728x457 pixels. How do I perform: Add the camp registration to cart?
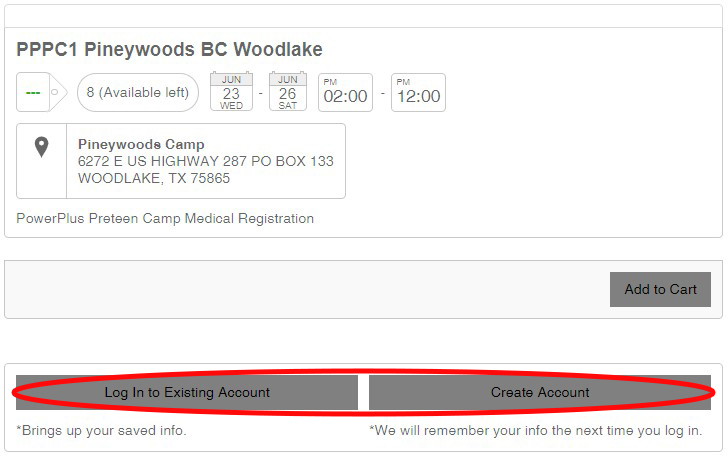(660, 289)
